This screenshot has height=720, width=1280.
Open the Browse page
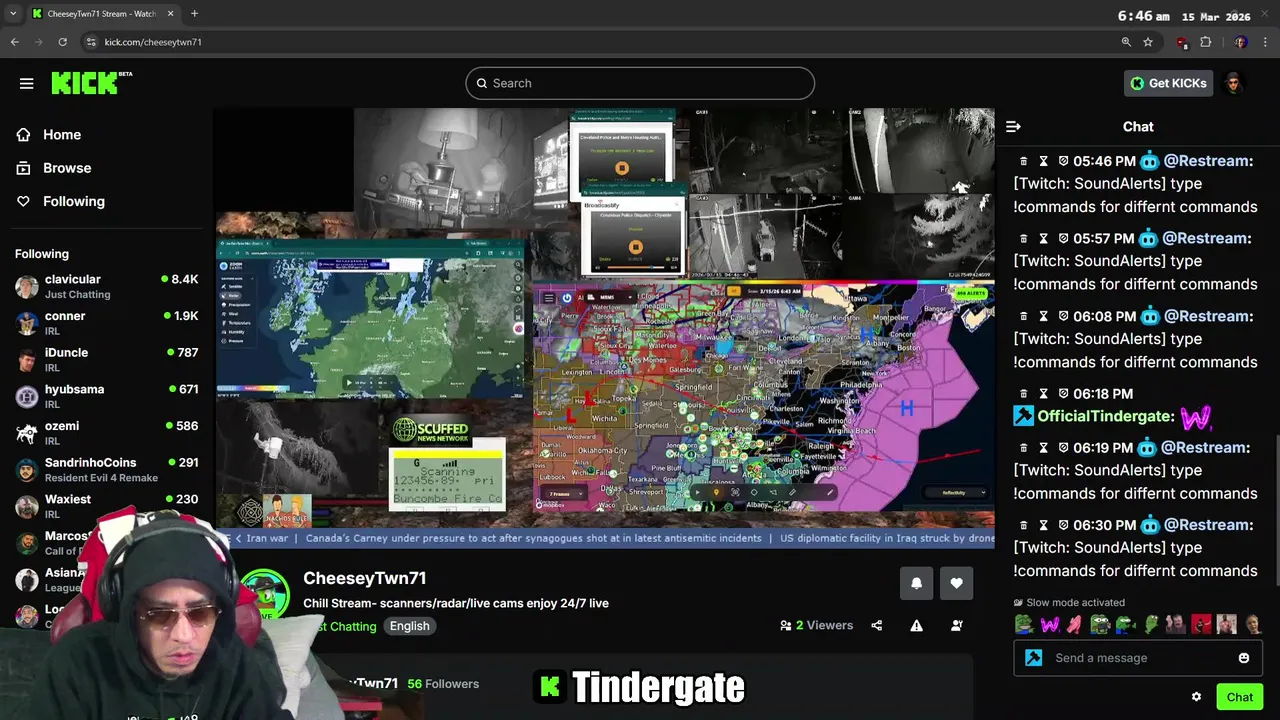[67, 168]
